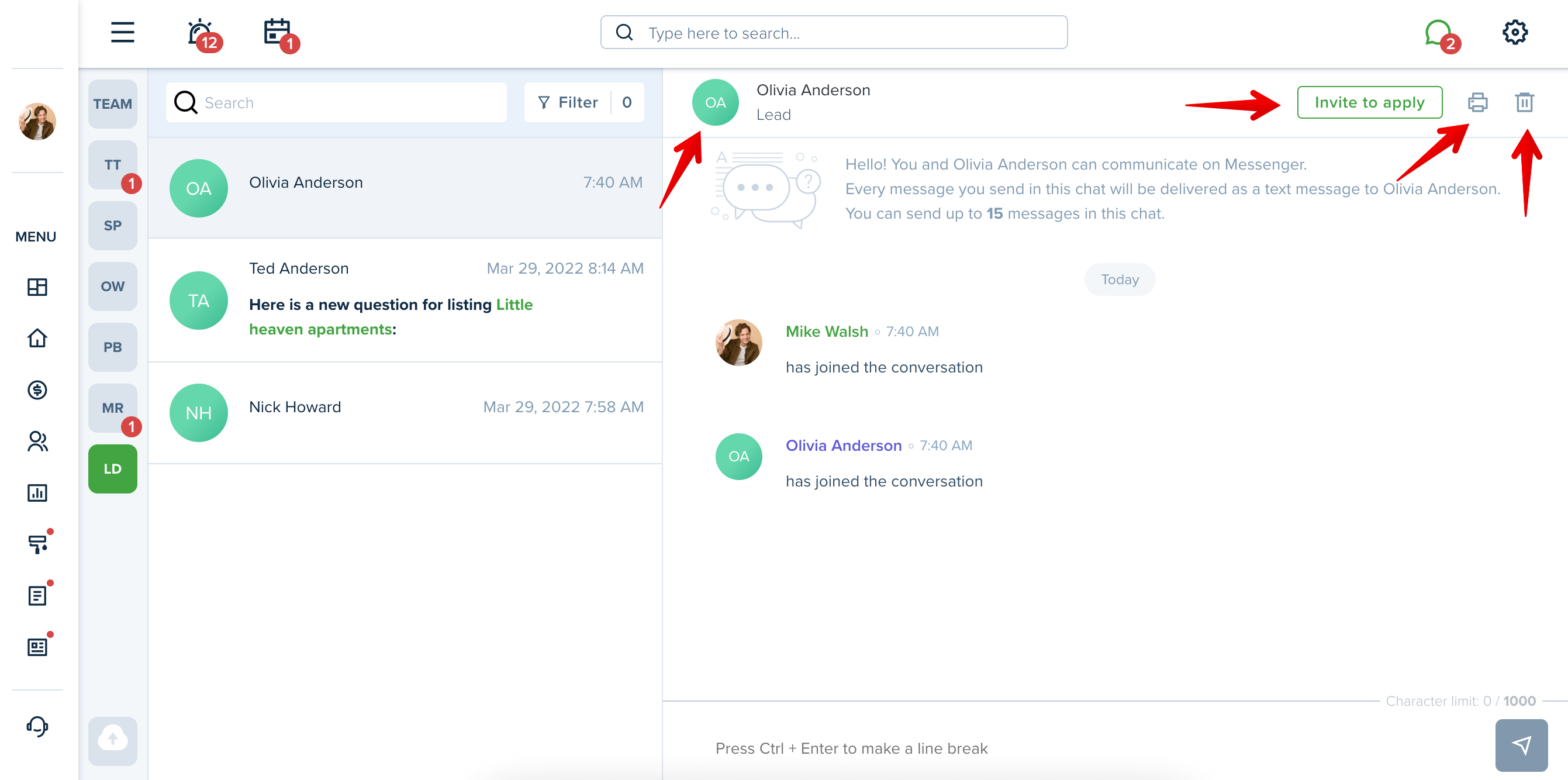The width and height of the screenshot is (1568, 780).
Task: Focus the global search field
Action: point(833,32)
